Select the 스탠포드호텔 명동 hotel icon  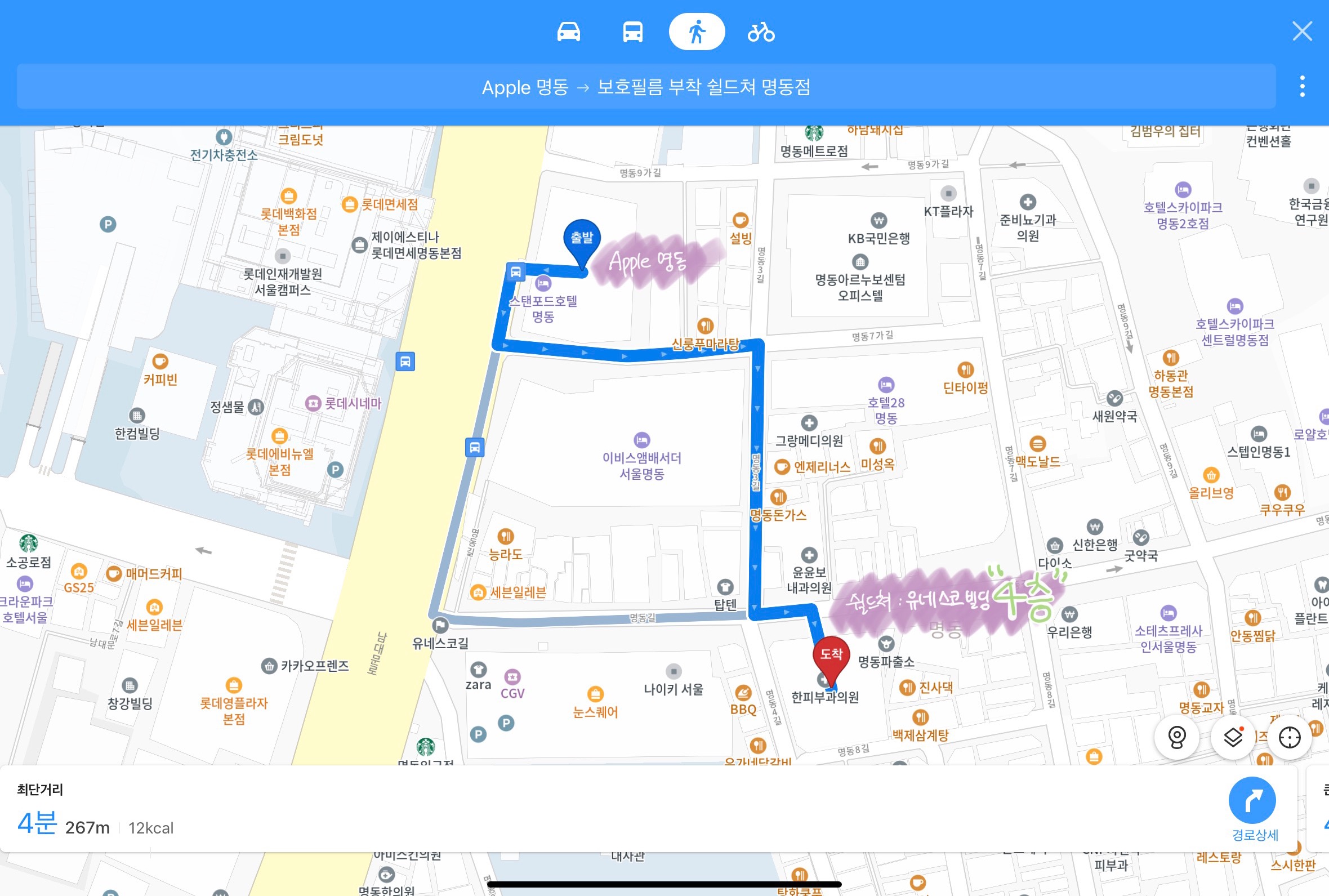[x=543, y=283]
